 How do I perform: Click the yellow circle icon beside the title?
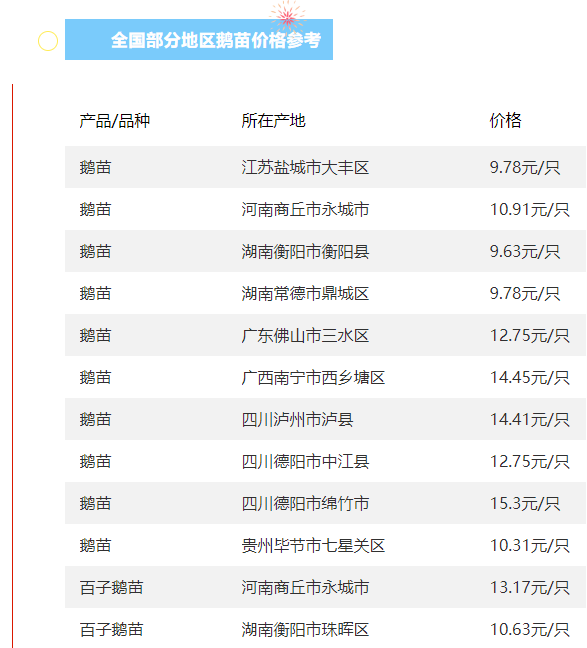(48, 41)
